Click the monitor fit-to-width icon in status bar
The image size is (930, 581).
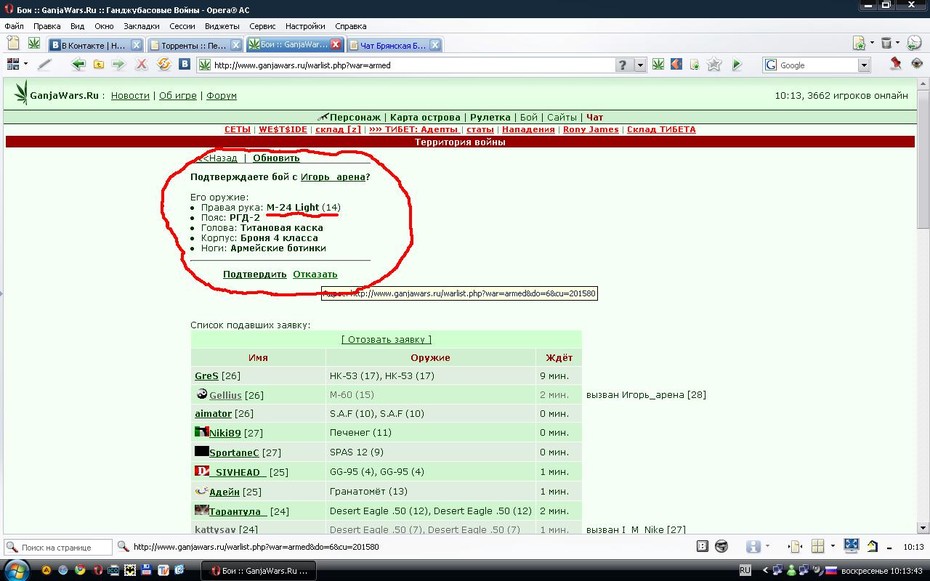click(851, 545)
